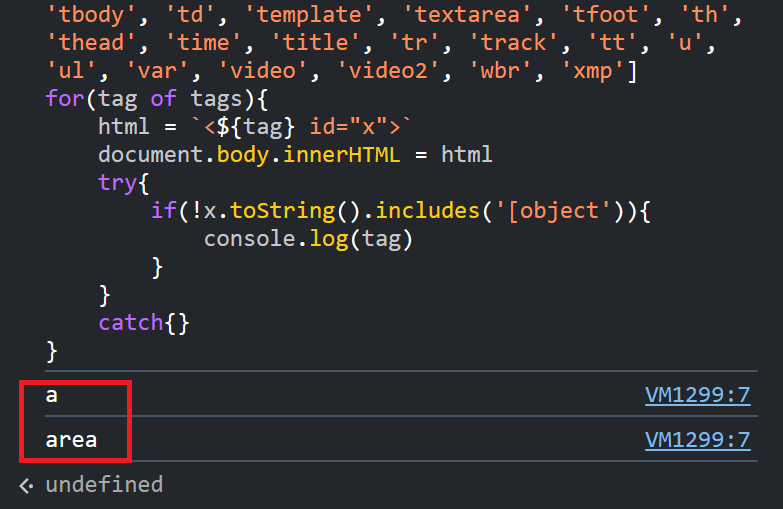Click the 'document.body.innerHTML = html' line
The height and width of the screenshot is (509, 783).
point(295,155)
